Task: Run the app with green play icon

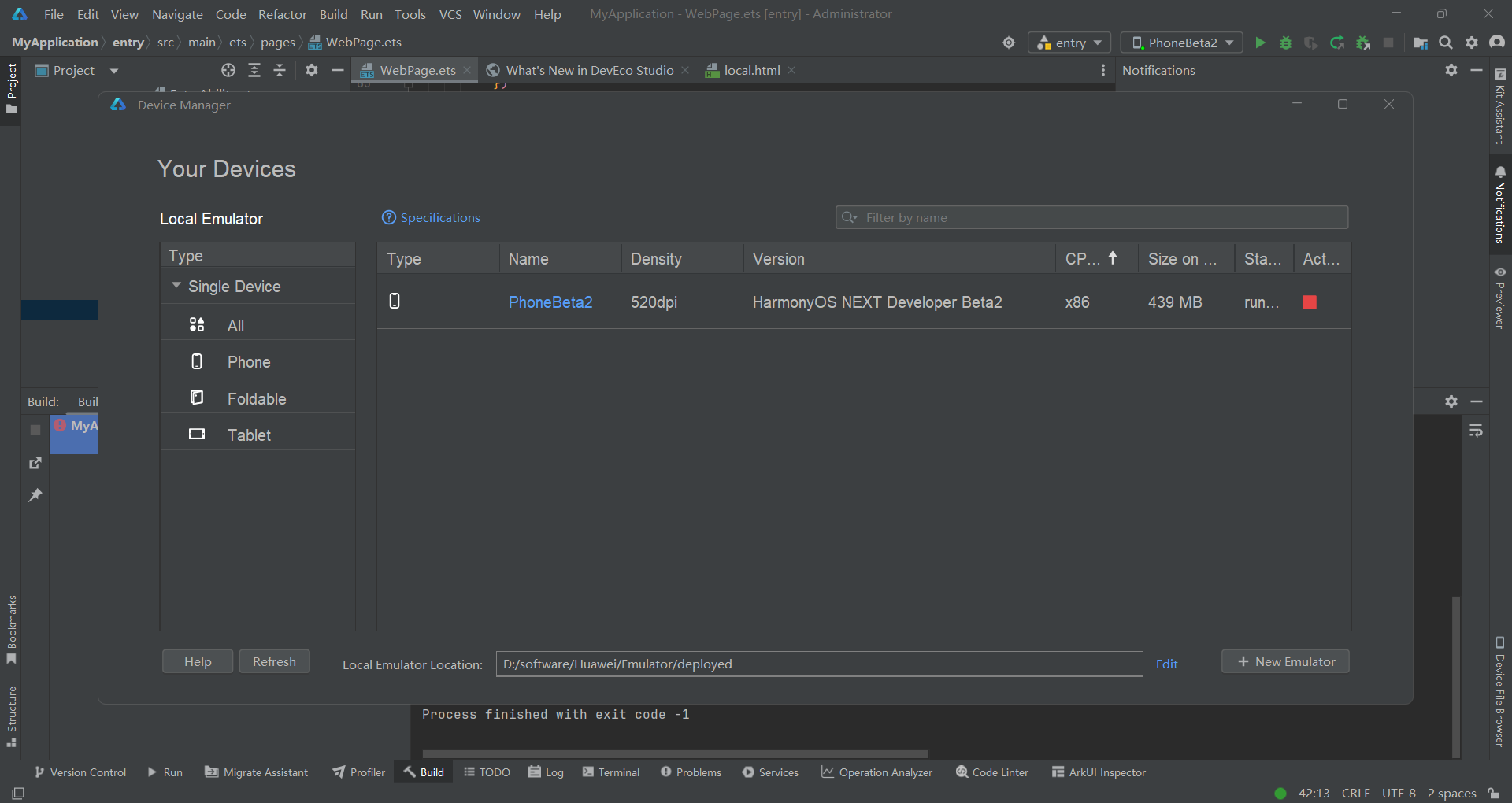Action: tap(1260, 43)
